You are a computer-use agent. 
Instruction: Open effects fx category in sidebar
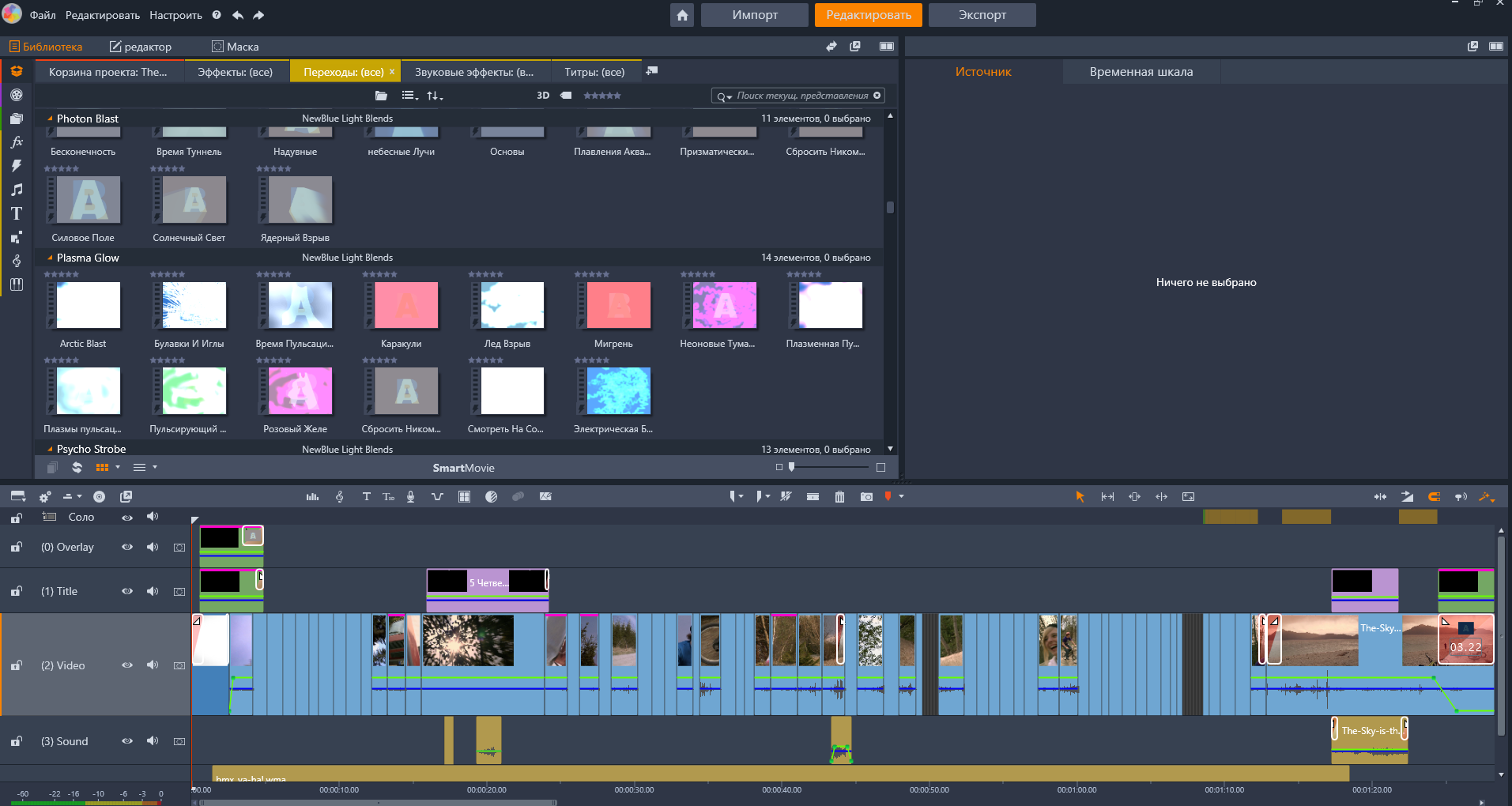pyautogui.click(x=17, y=142)
